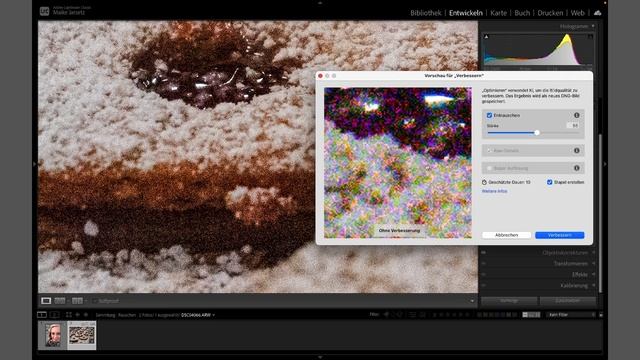Switch to the Buch module
The width and height of the screenshot is (640, 360).
click(x=522, y=13)
